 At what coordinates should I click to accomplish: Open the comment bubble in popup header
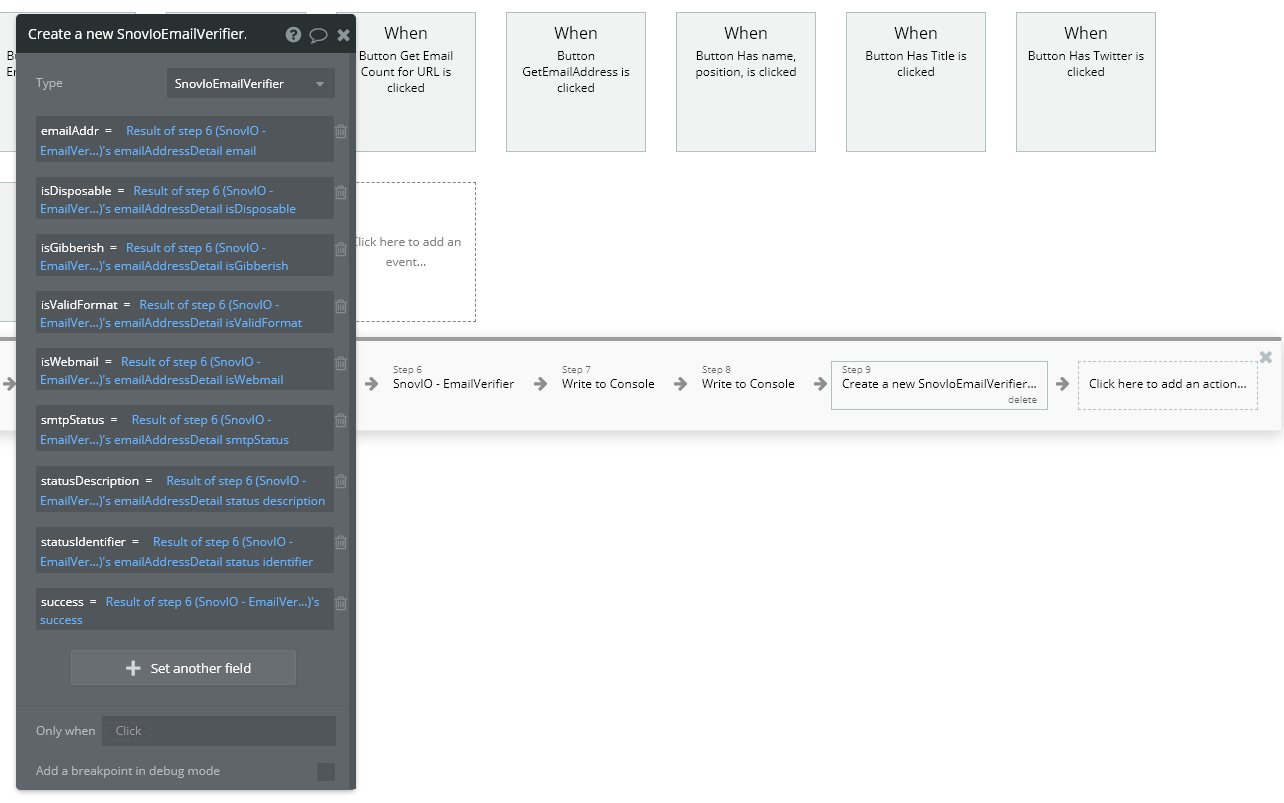pos(318,35)
